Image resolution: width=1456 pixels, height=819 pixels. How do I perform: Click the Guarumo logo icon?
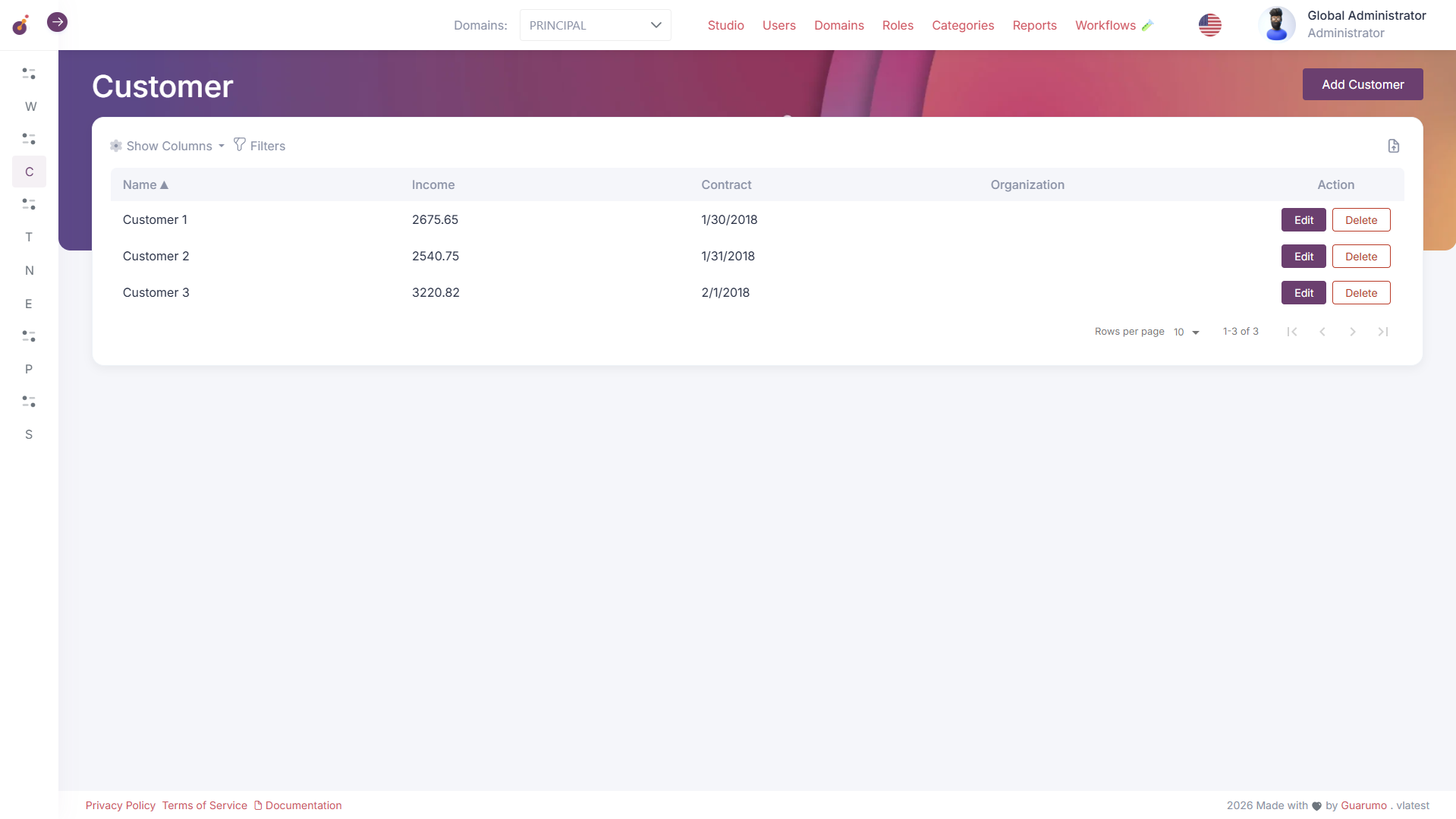(x=21, y=25)
